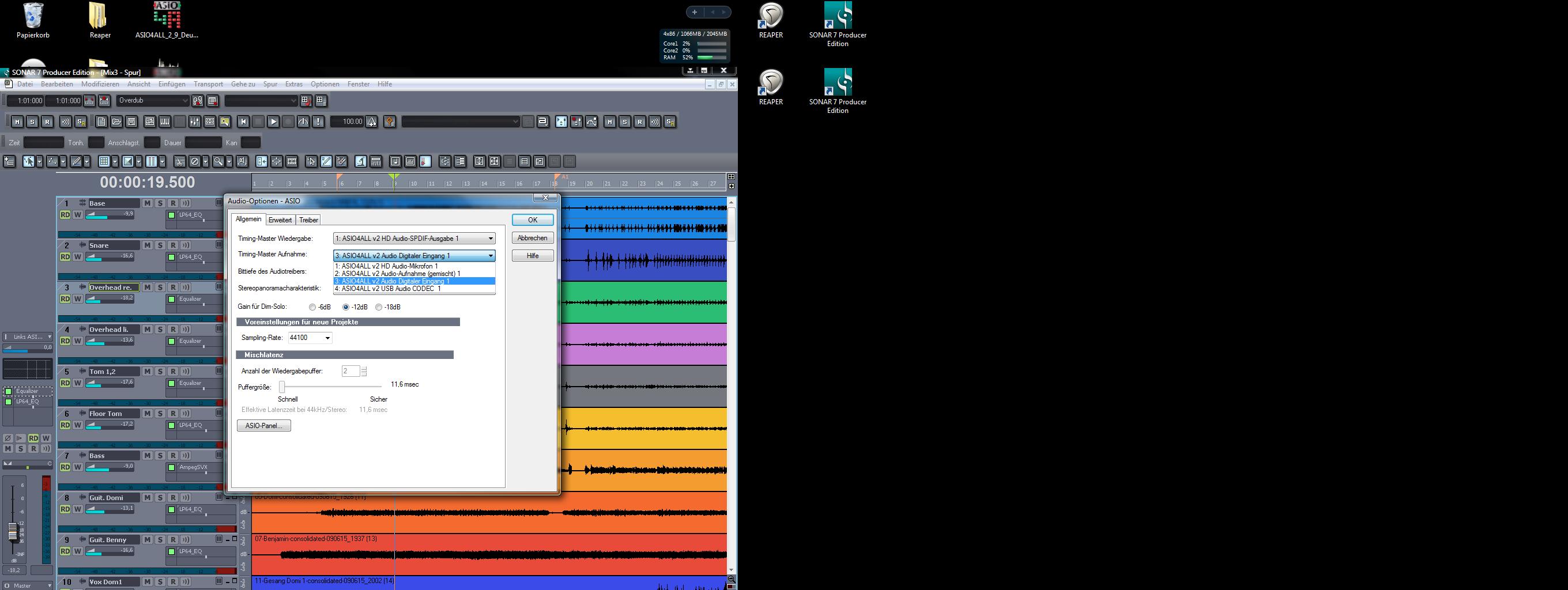This screenshot has width=1568, height=590.
Task: Rewind to start in the transport toolbar
Action: 243,122
